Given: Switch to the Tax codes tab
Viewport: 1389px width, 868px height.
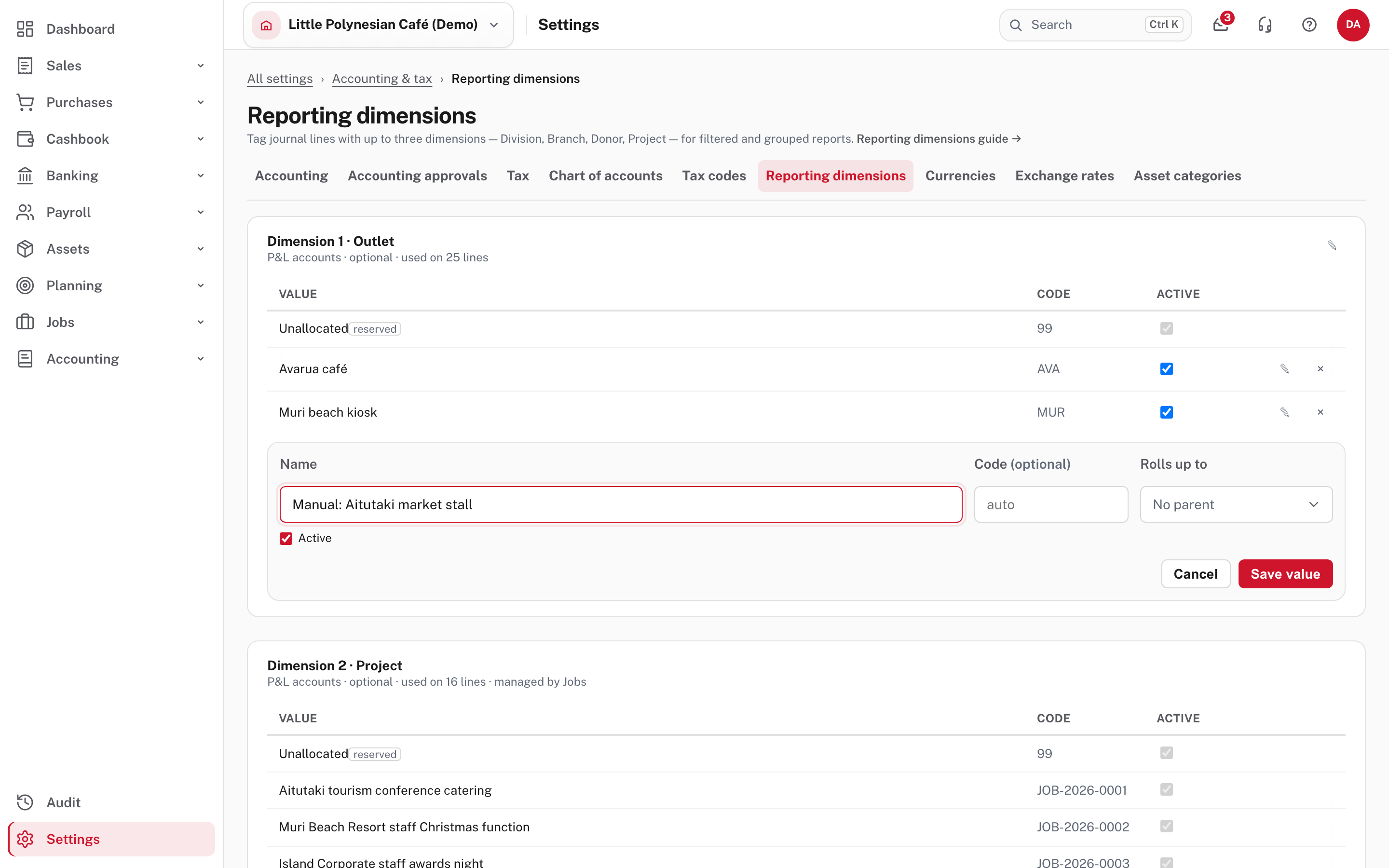Looking at the screenshot, I should point(714,176).
